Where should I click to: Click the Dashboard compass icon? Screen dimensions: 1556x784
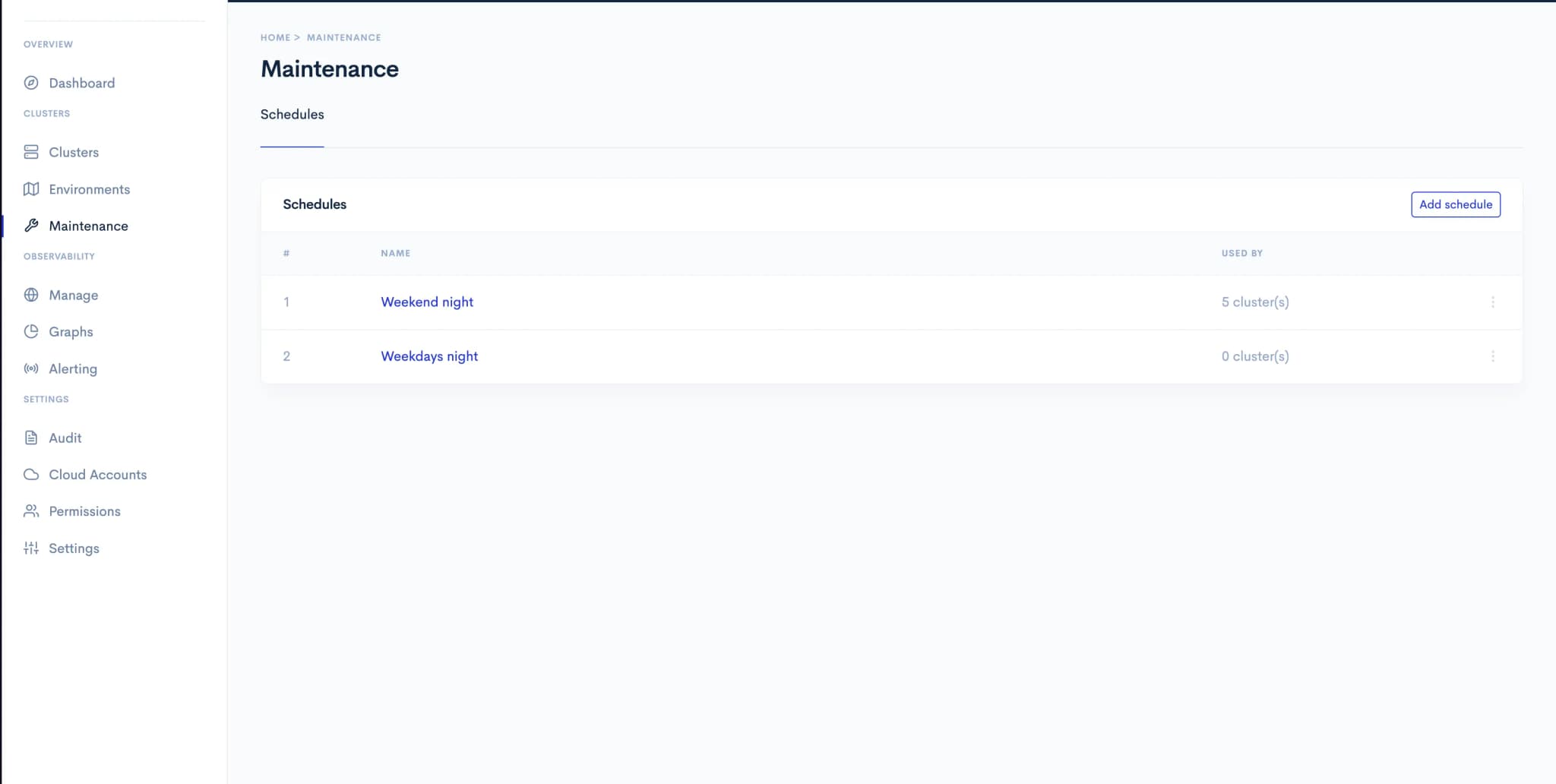point(31,83)
